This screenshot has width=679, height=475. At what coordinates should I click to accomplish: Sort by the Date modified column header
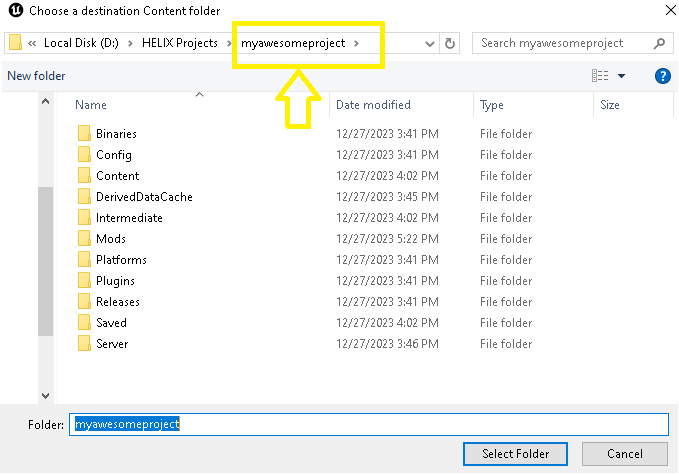tap(375, 105)
